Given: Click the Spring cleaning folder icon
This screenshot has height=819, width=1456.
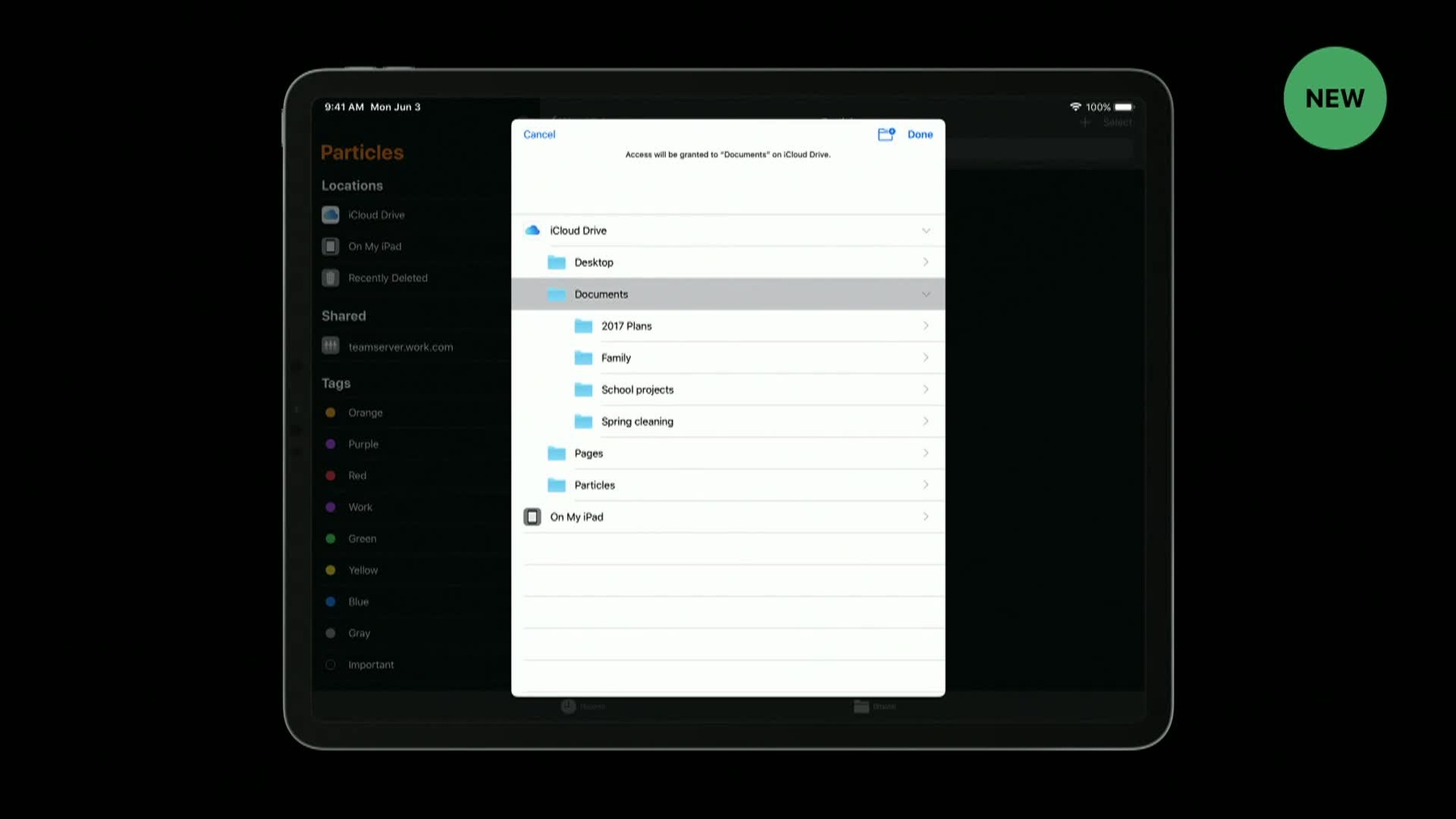Looking at the screenshot, I should tap(583, 422).
